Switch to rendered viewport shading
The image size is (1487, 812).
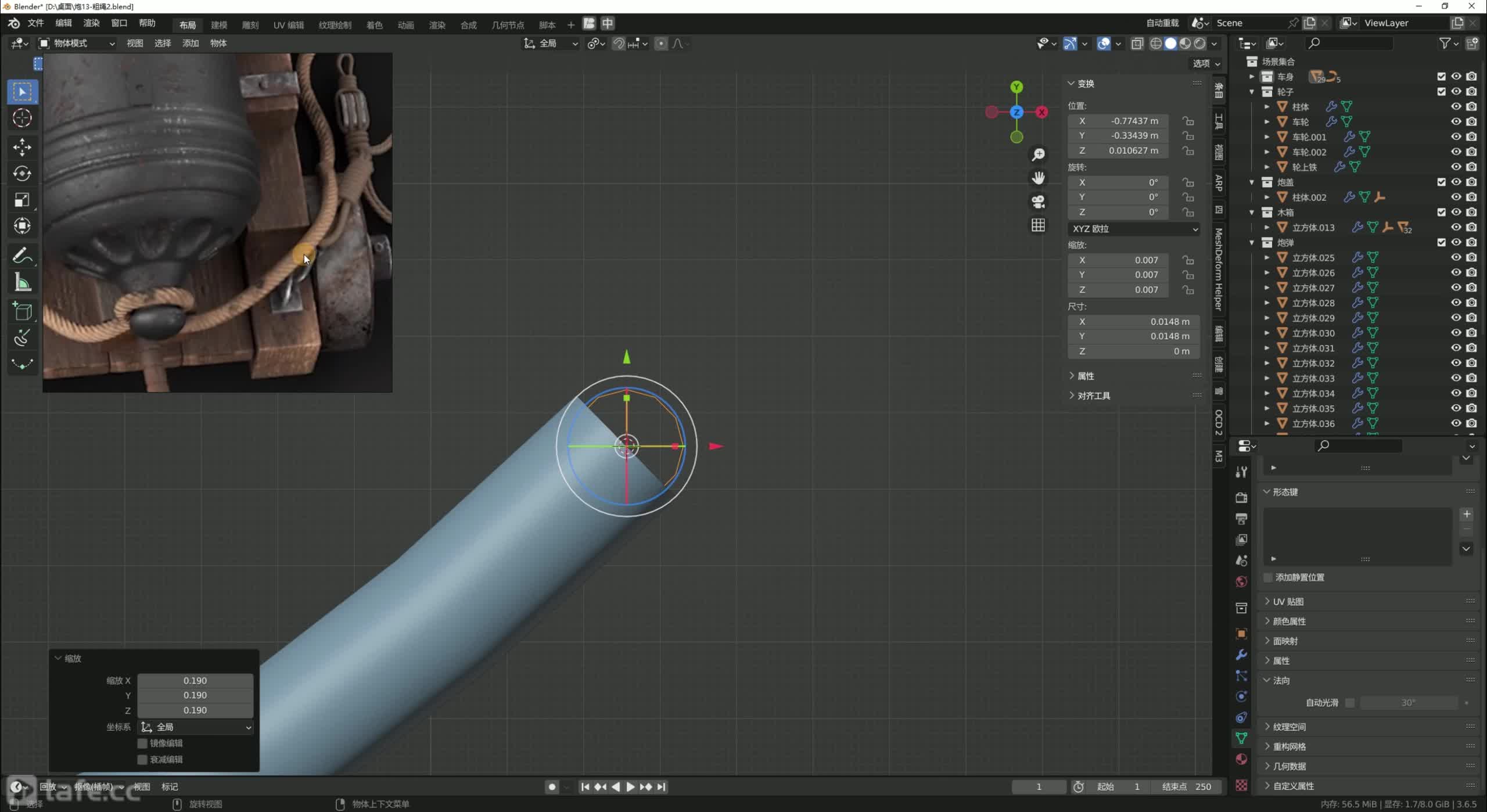[1199, 44]
